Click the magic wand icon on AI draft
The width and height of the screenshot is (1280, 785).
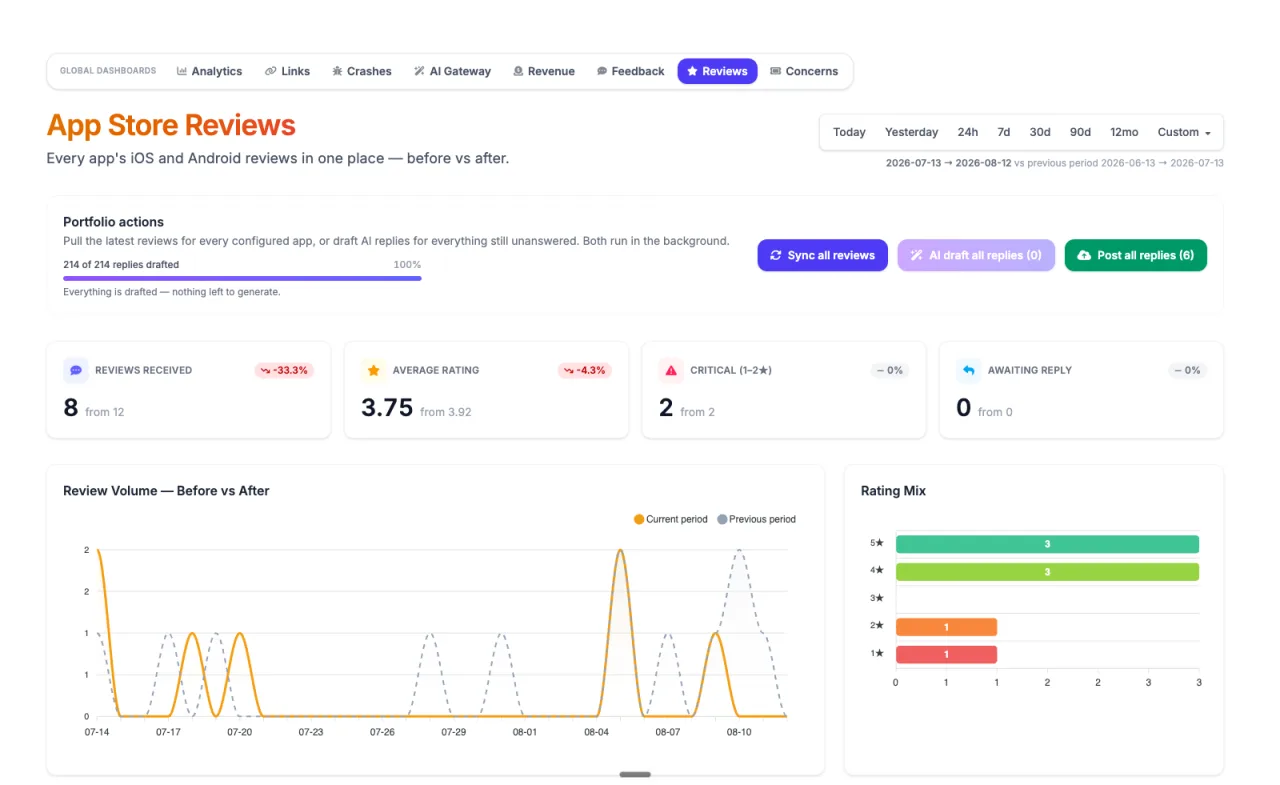coord(916,255)
